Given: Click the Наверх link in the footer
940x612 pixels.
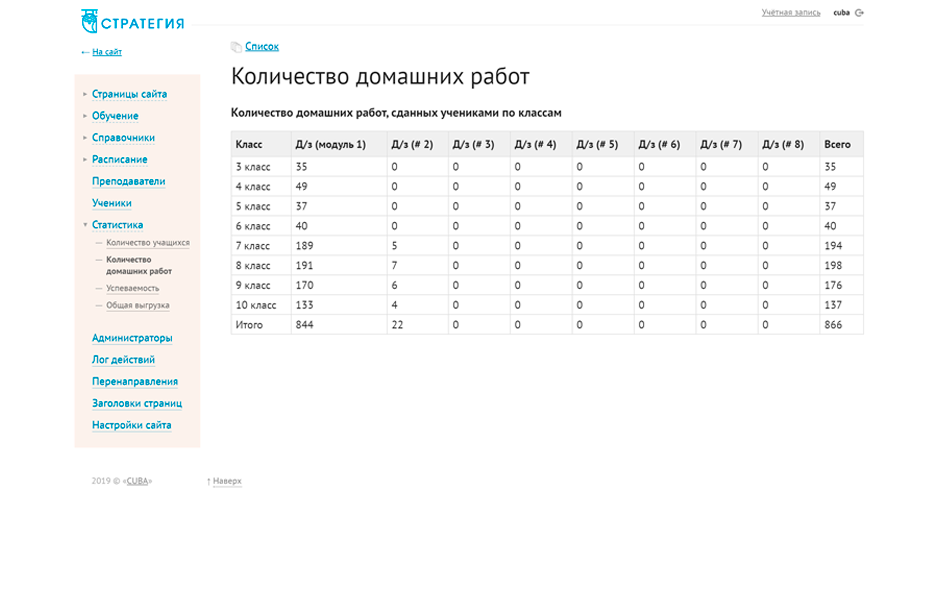Looking at the screenshot, I should click(226, 481).
